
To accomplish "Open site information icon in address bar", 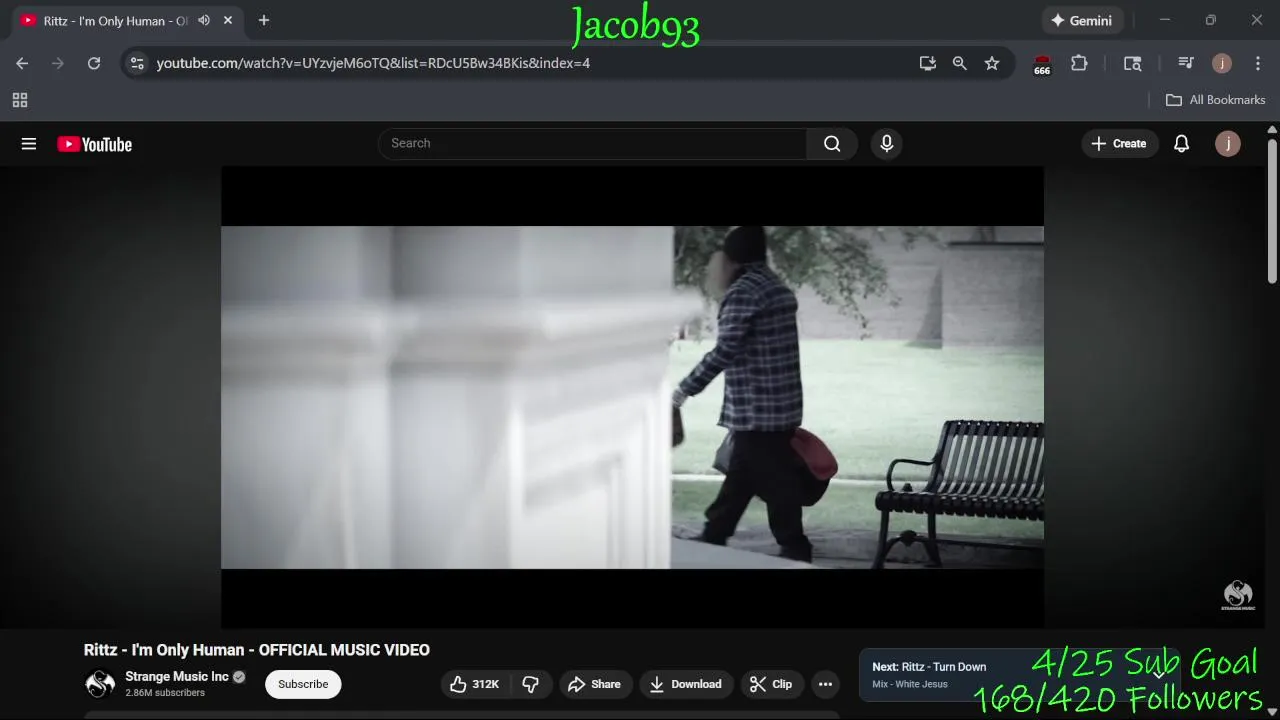I will (137, 63).
